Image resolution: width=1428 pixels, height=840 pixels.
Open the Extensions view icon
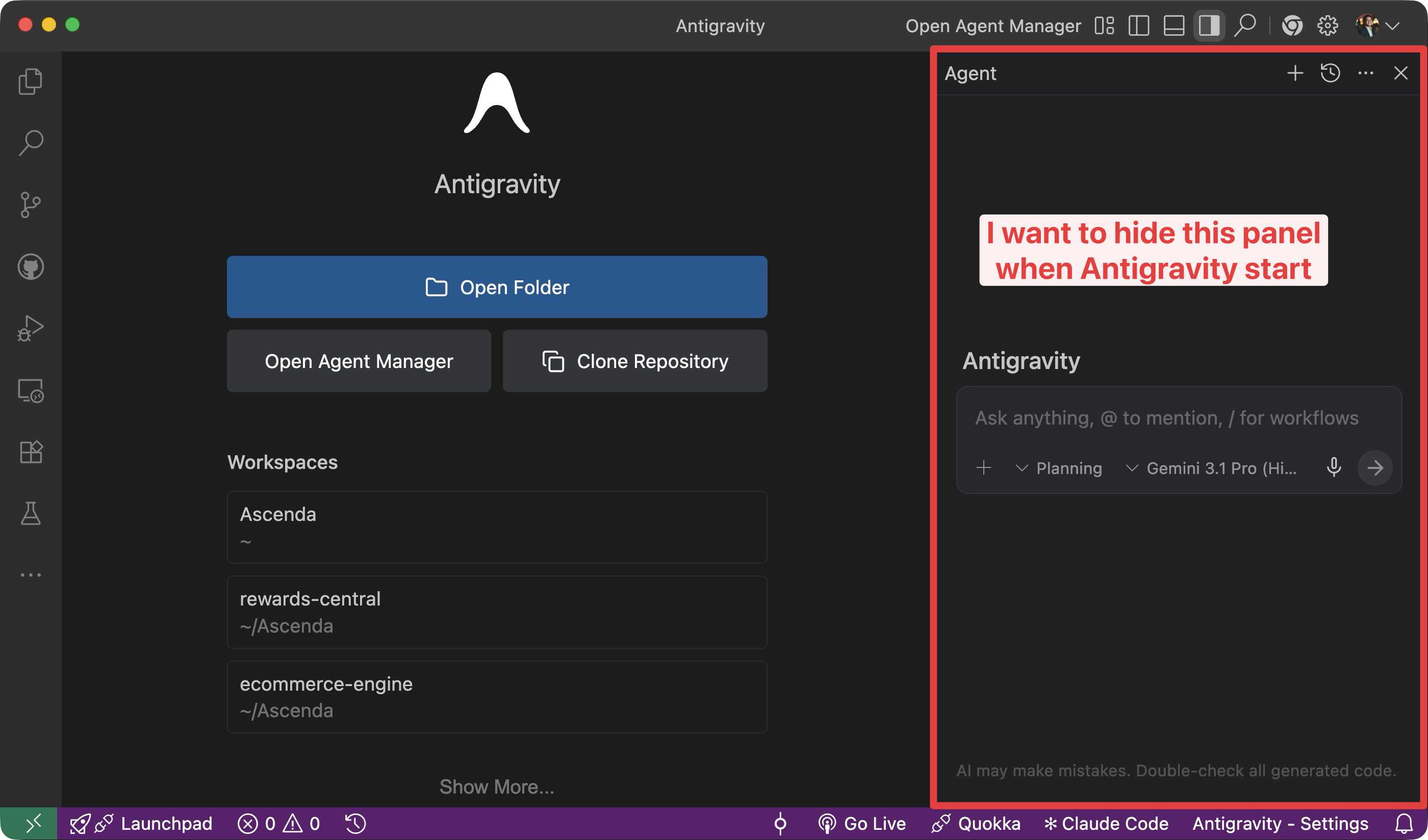(x=31, y=452)
